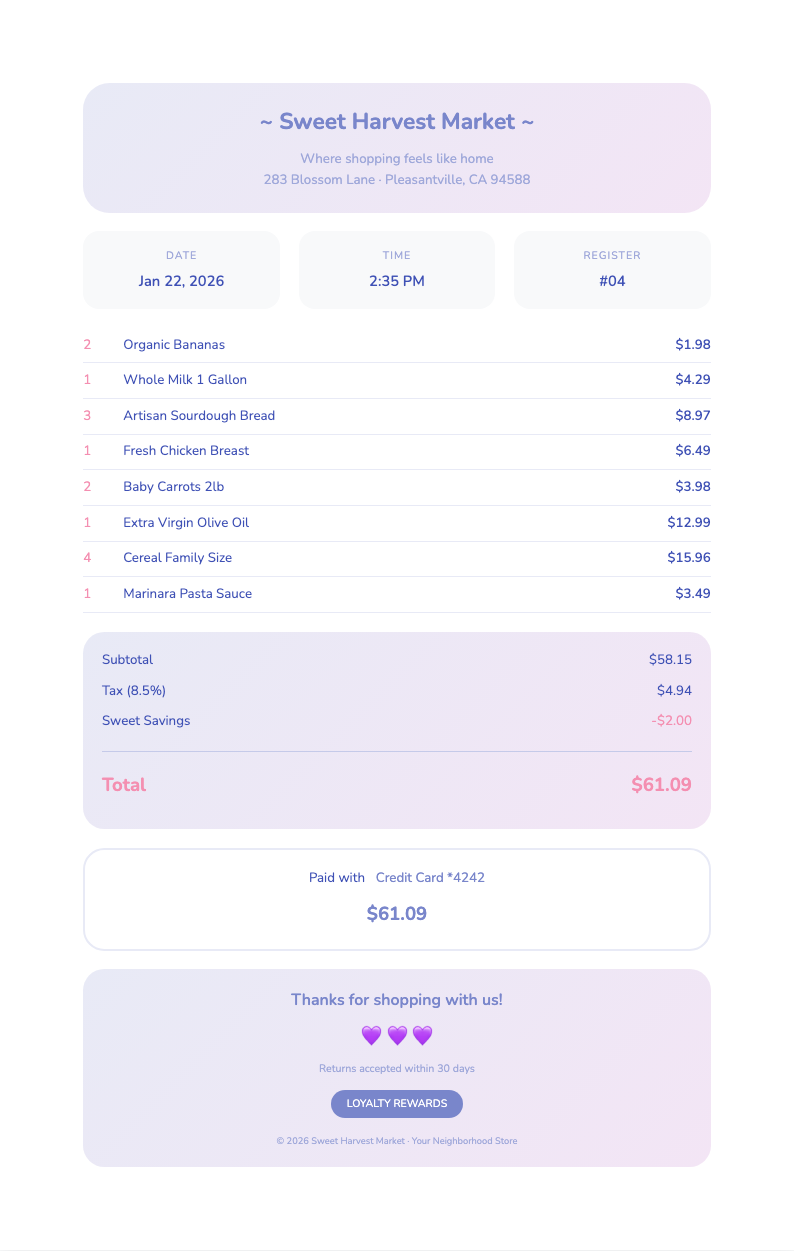
Task: Click the 2:35 PM time card
Action: (x=397, y=270)
